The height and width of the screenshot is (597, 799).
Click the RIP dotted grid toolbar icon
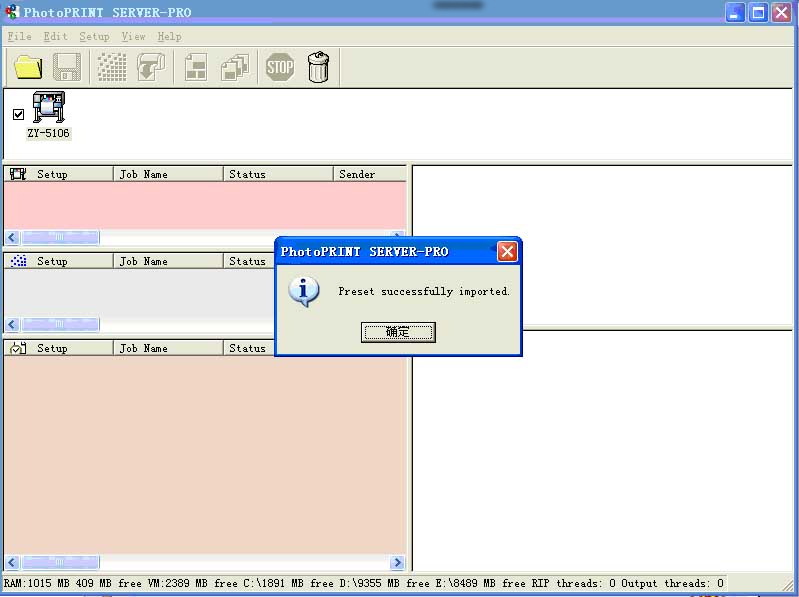112,67
